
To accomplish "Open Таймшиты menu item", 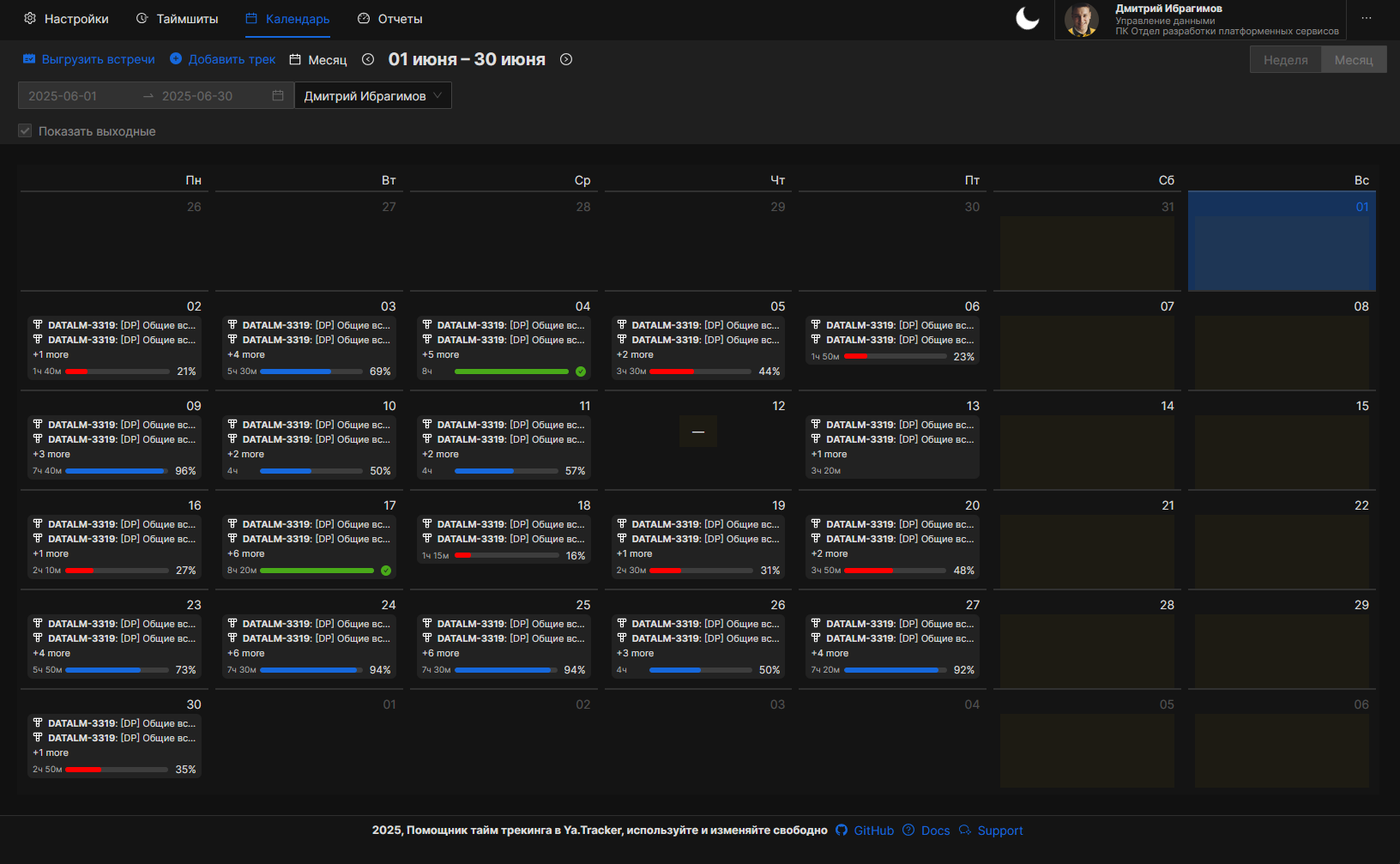I will click(x=177, y=19).
